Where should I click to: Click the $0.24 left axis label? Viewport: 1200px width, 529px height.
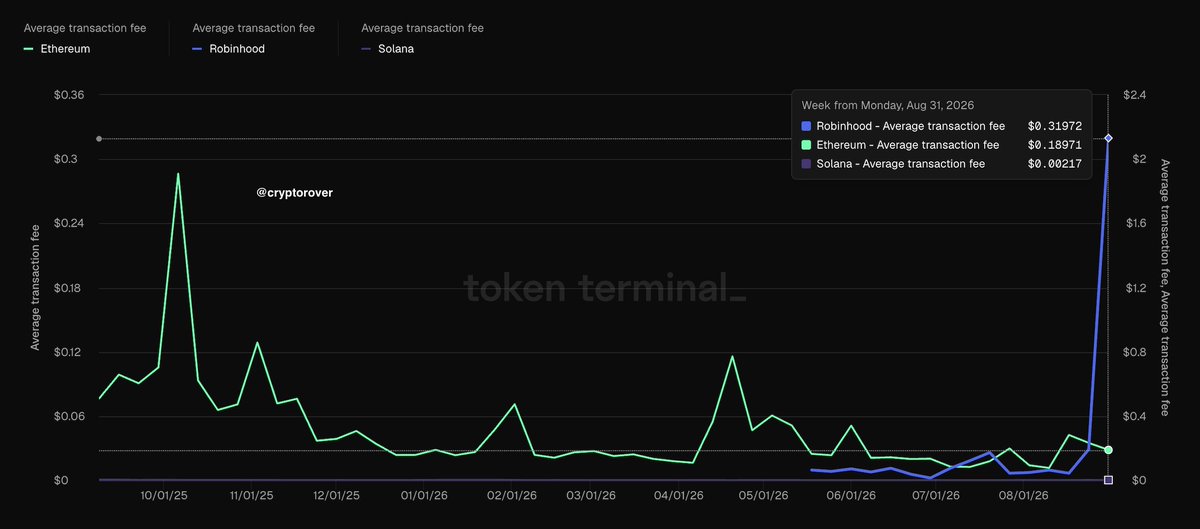click(x=69, y=223)
